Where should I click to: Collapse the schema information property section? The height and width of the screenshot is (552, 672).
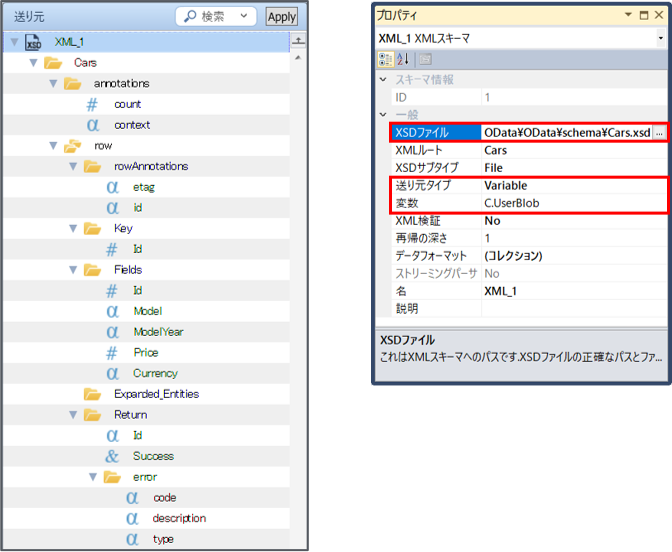coord(384,79)
